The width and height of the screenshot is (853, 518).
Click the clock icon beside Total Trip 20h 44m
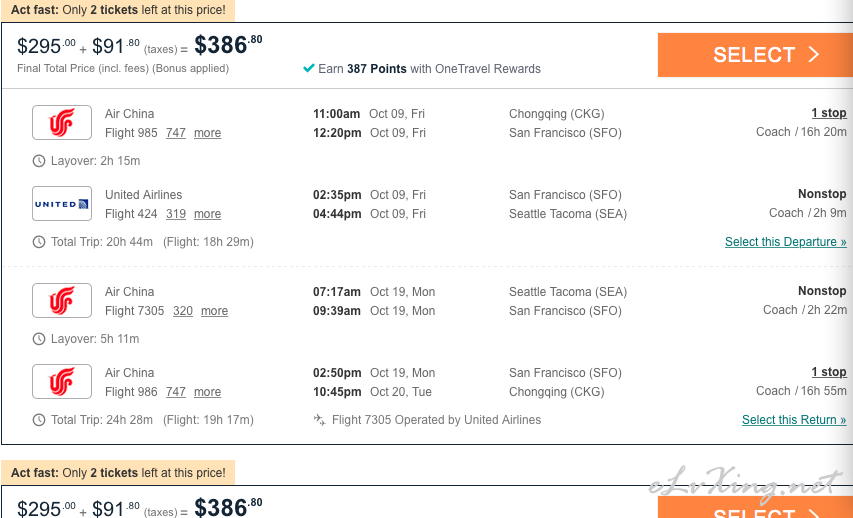(x=39, y=242)
